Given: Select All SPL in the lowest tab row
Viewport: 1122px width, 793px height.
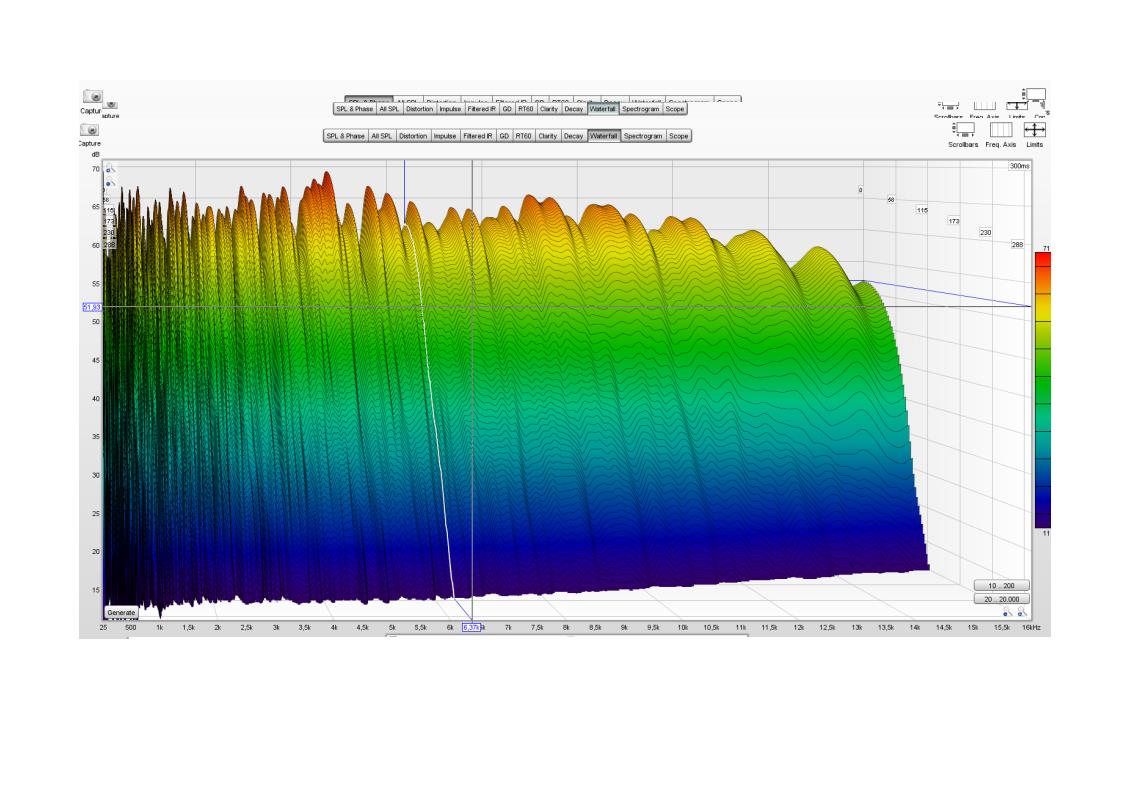Looking at the screenshot, I should pos(381,136).
